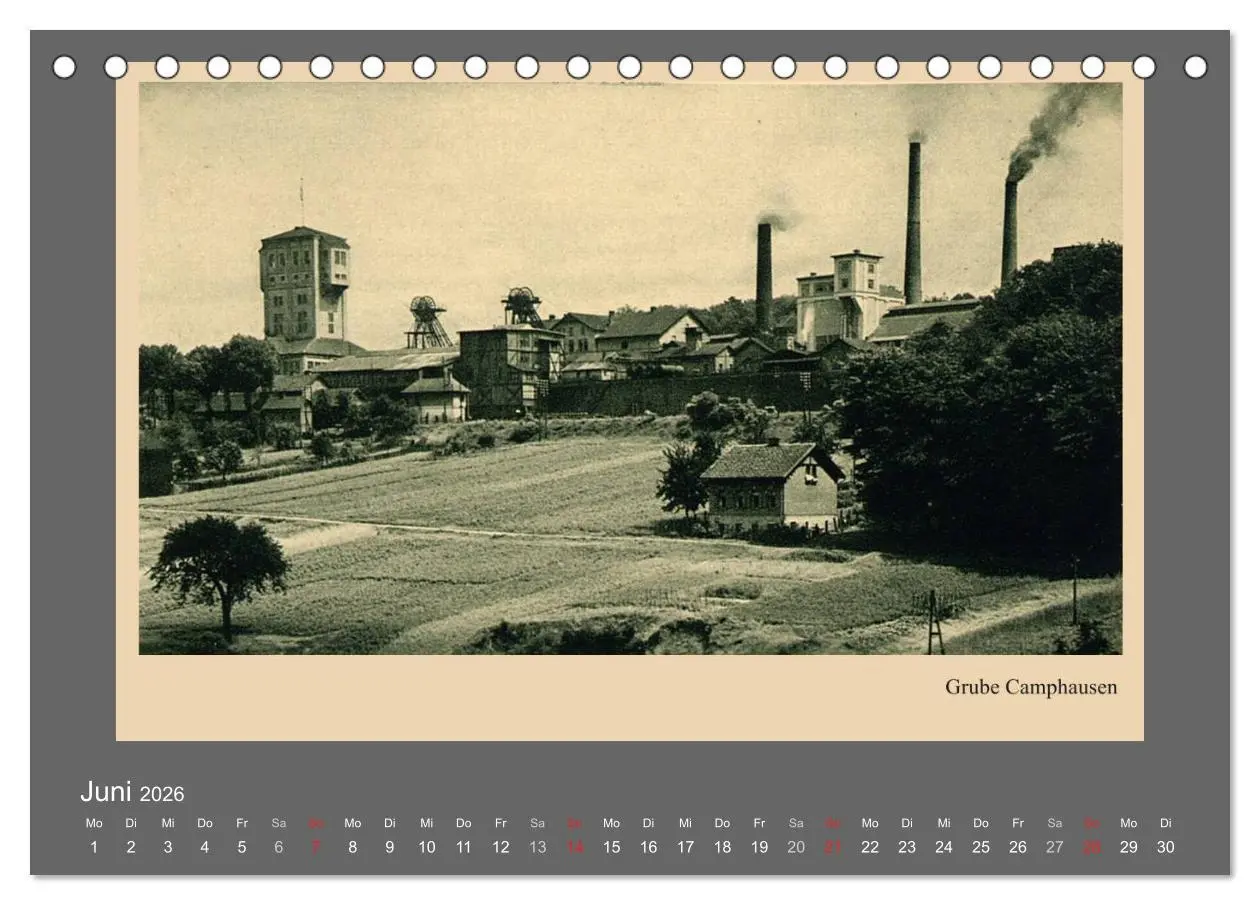Select day 2 in the calendar
The height and width of the screenshot is (905, 1260).
131,847
